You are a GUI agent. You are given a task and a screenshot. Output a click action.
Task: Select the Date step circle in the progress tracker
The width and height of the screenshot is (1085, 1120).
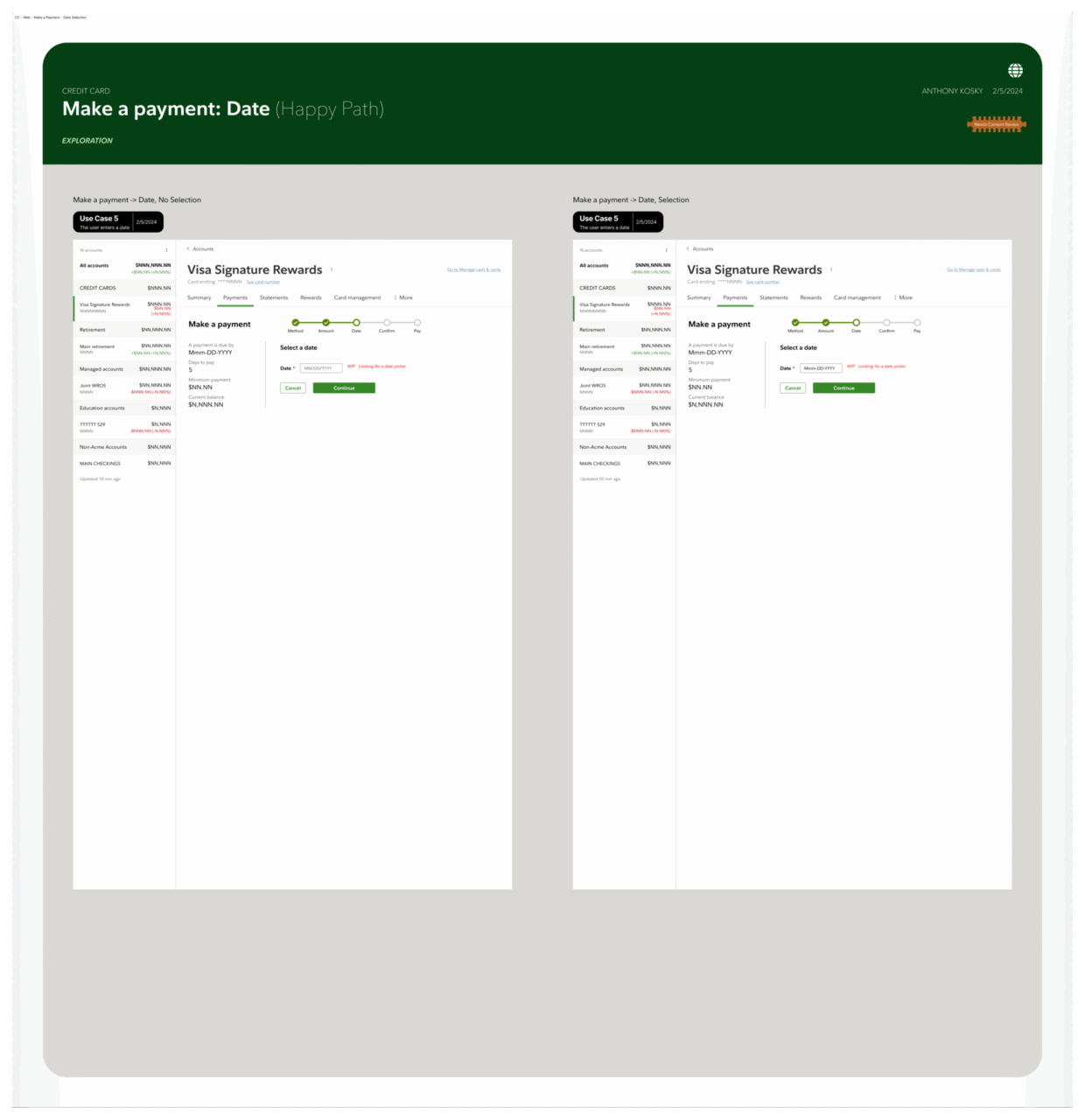point(356,322)
